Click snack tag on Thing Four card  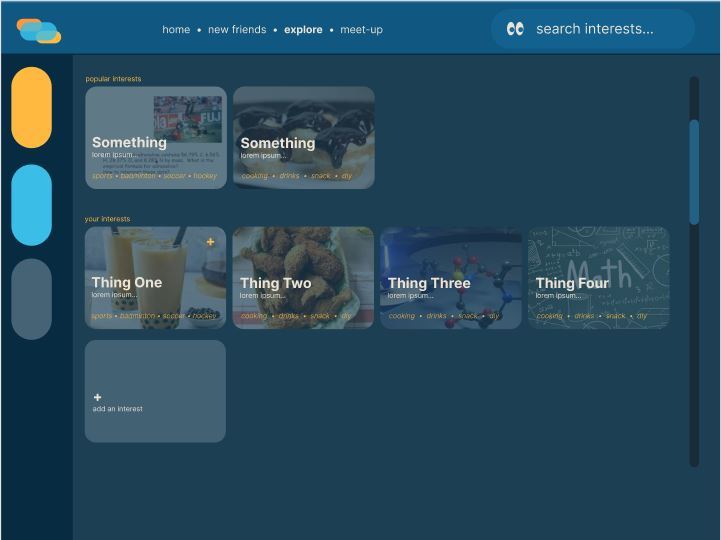pos(615,316)
